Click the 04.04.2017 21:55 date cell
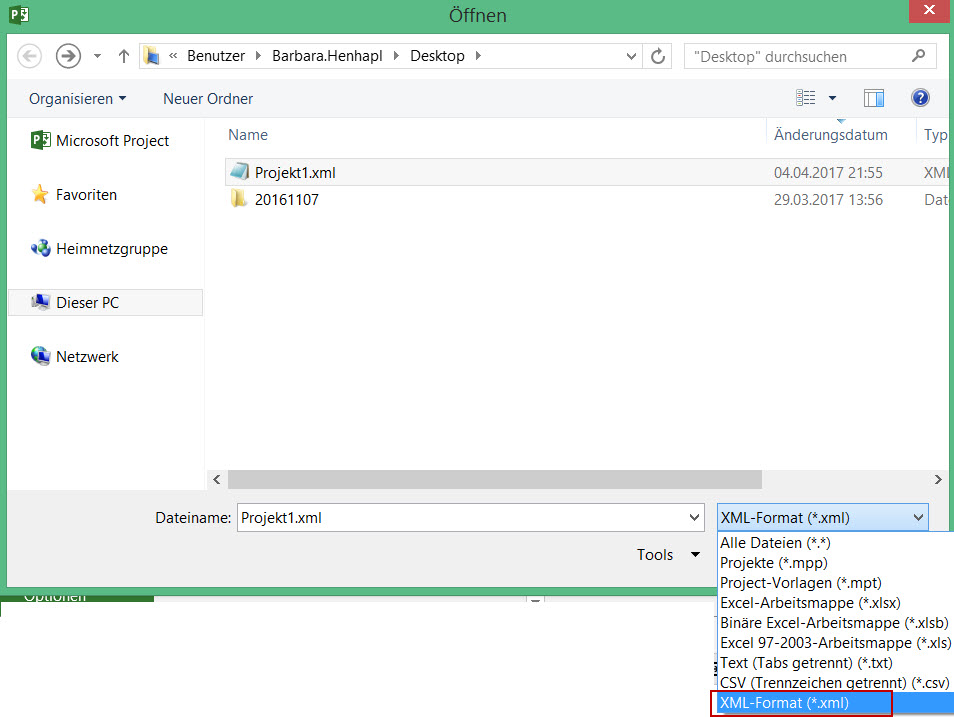 click(828, 173)
